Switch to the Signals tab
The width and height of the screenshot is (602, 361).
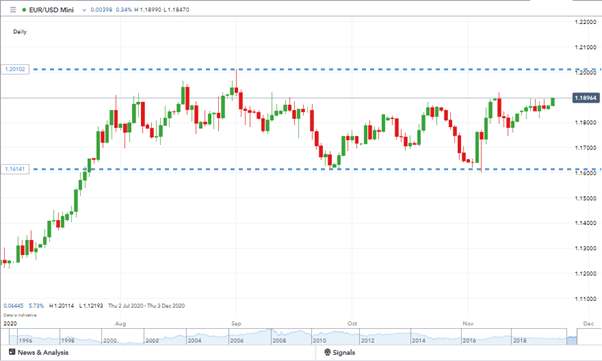click(339, 352)
